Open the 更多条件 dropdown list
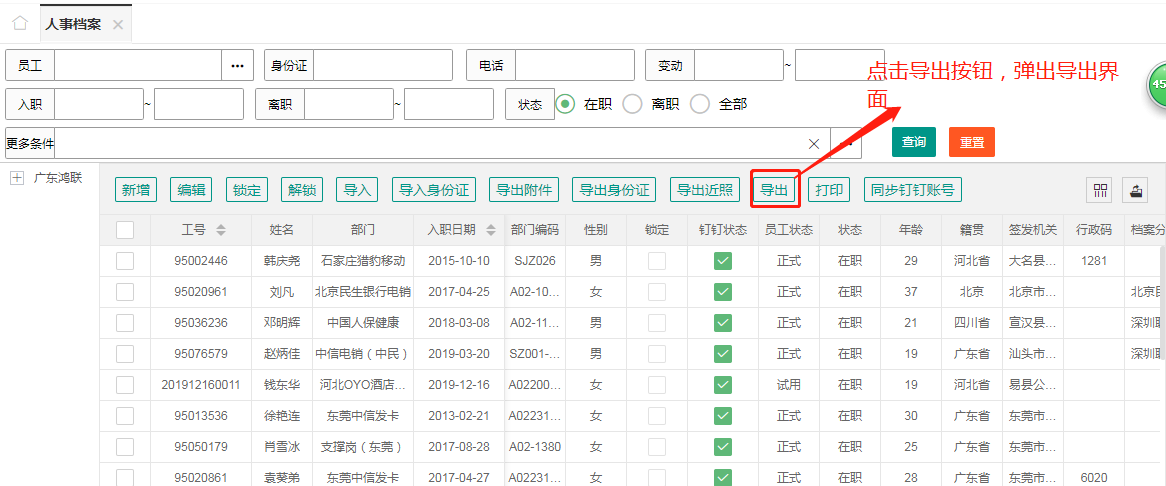Screen dimensions: 1166x486 [x=847, y=143]
